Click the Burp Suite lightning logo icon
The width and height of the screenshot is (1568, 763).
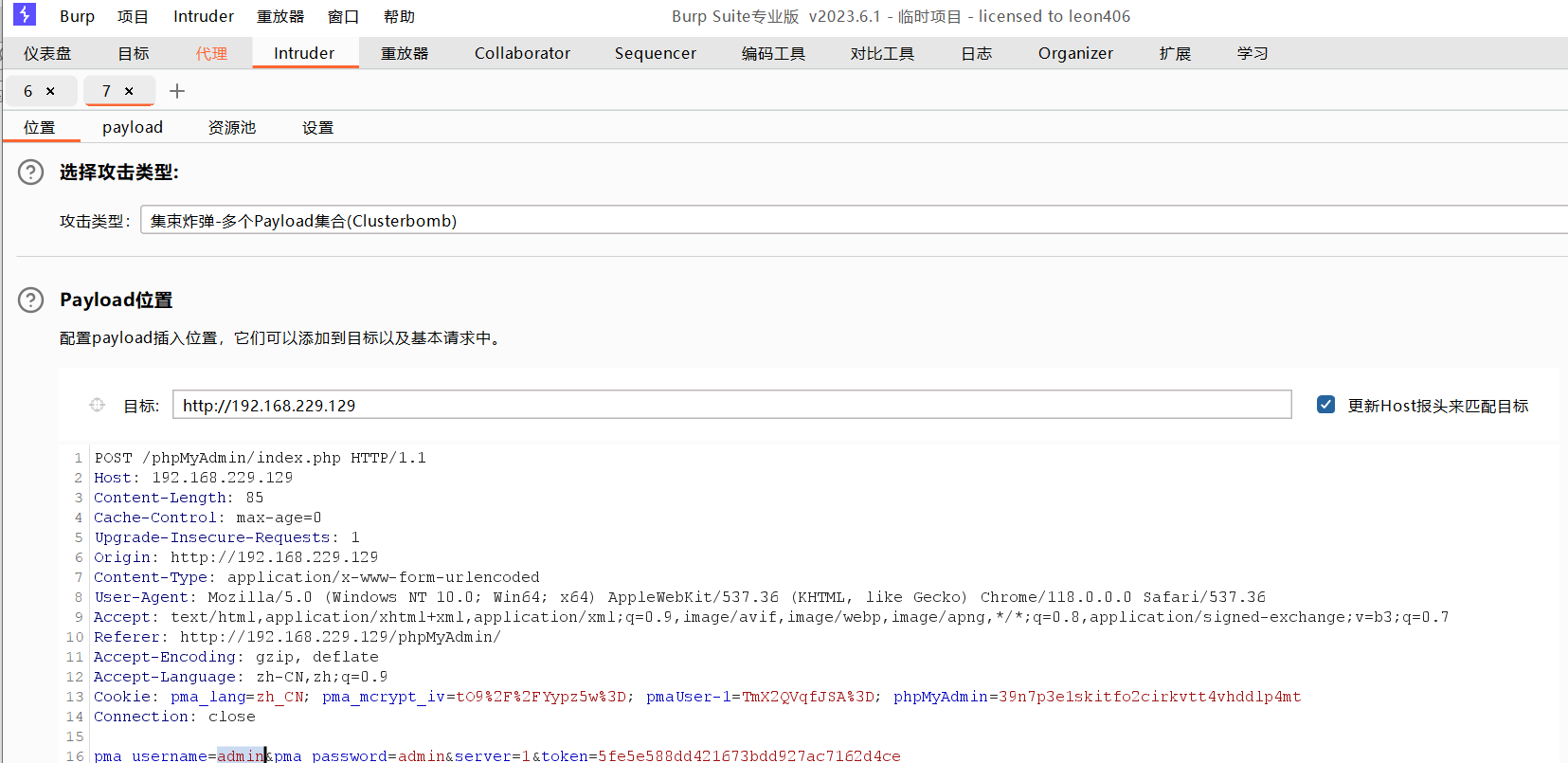point(25,14)
